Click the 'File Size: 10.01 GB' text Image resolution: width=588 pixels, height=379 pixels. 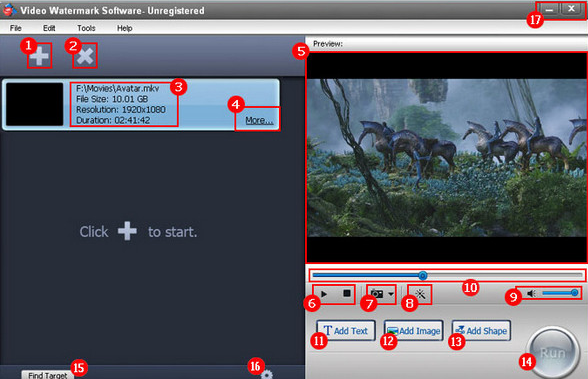112,99
